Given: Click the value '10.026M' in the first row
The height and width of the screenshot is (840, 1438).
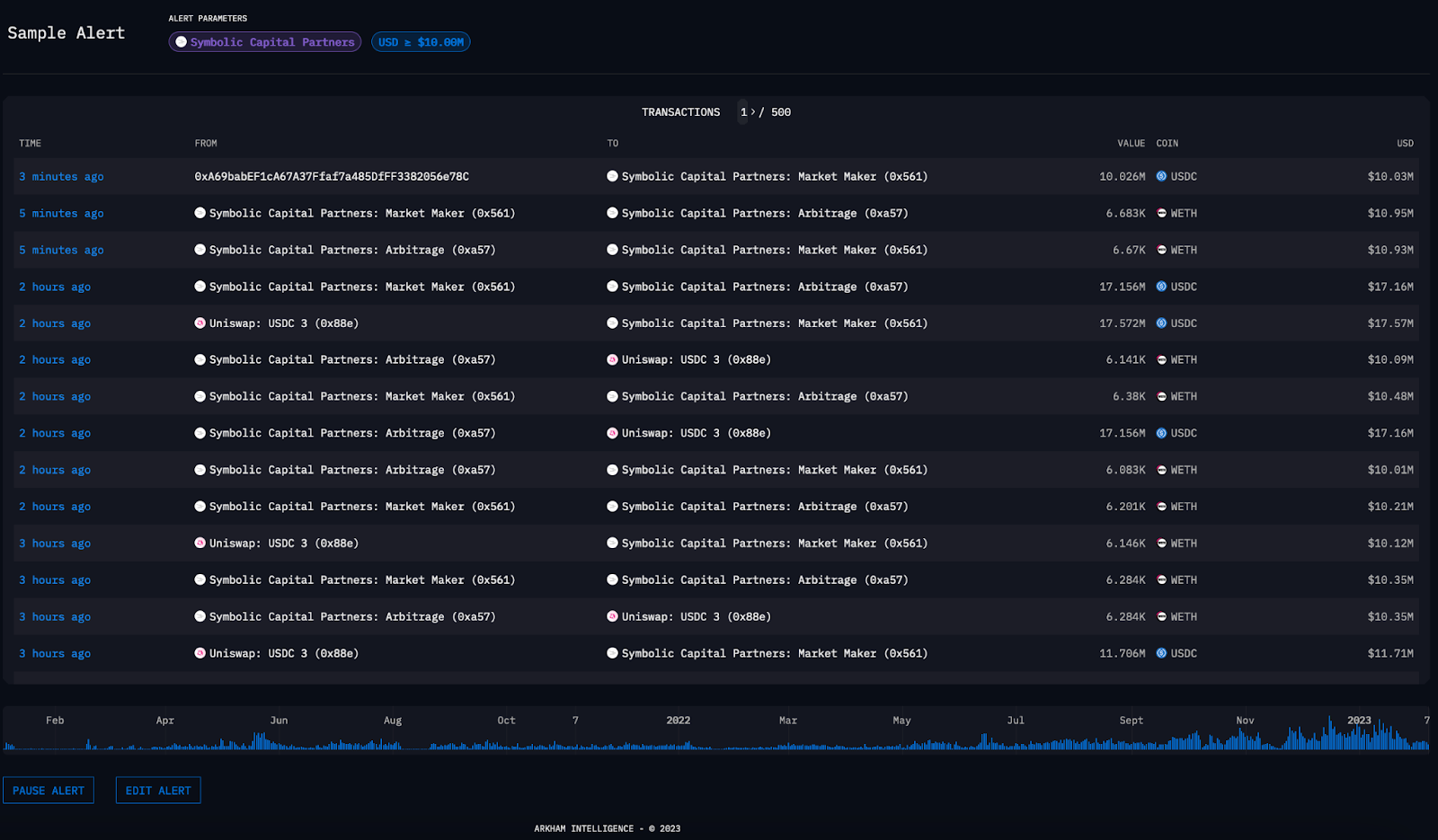Looking at the screenshot, I should (x=1123, y=177).
